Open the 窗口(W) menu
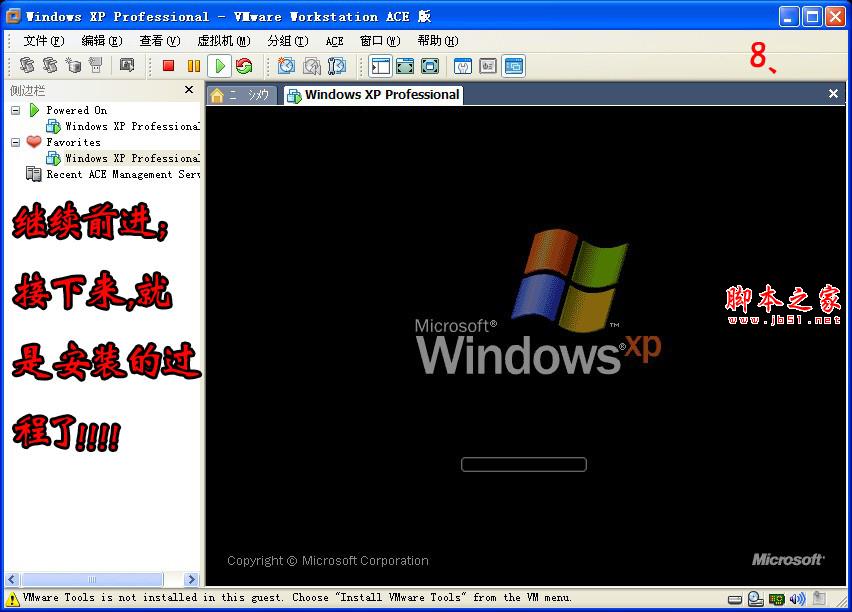Image resolution: width=852 pixels, height=612 pixels. [380, 41]
